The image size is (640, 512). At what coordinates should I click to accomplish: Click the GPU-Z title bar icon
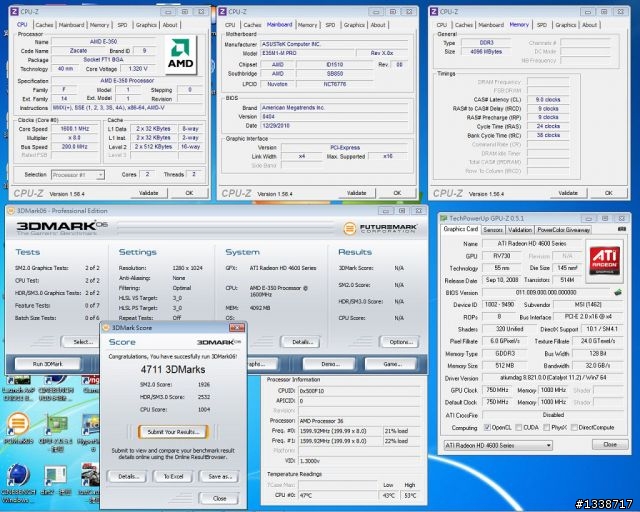click(444, 218)
